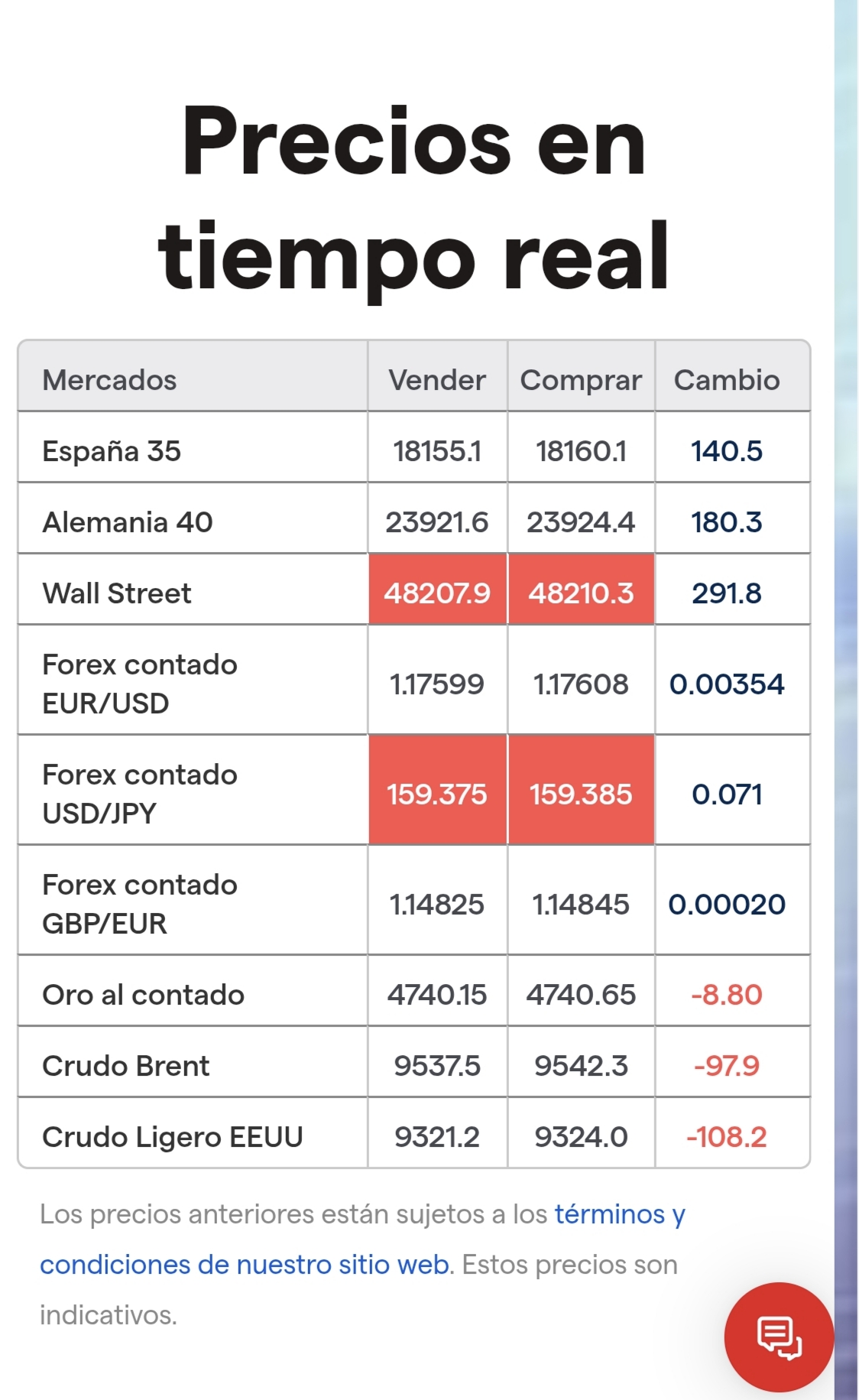Click the Vender column header
This screenshot has width=859, height=1400.
[x=437, y=380]
